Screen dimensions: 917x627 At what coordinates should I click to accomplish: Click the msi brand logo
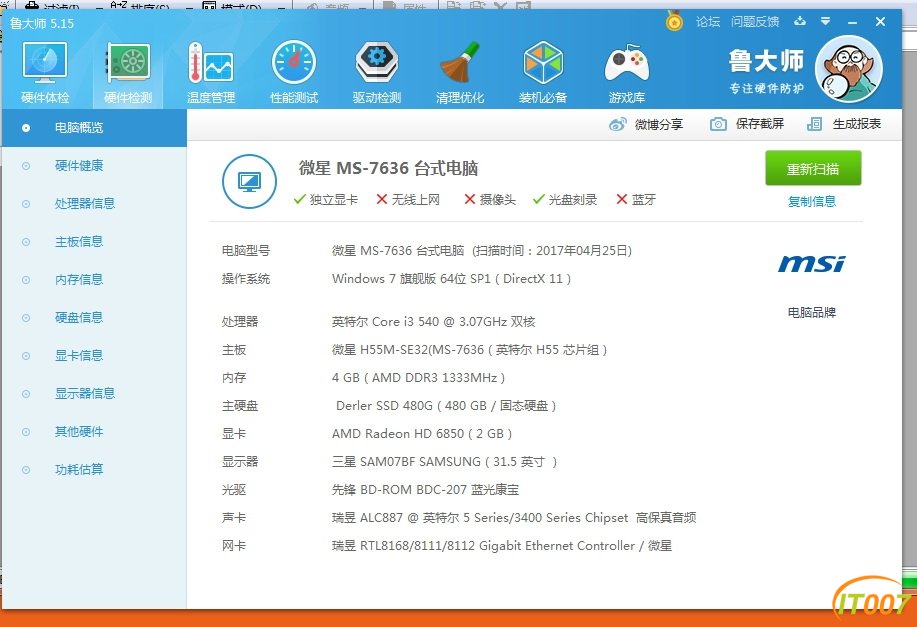point(812,264)
